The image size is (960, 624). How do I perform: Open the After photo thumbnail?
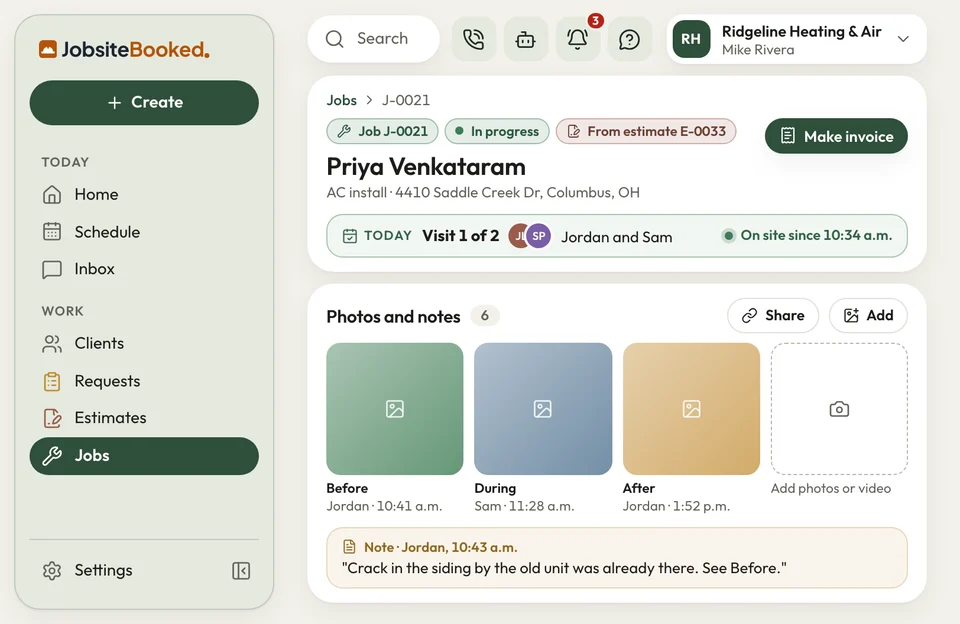(691, 408)
